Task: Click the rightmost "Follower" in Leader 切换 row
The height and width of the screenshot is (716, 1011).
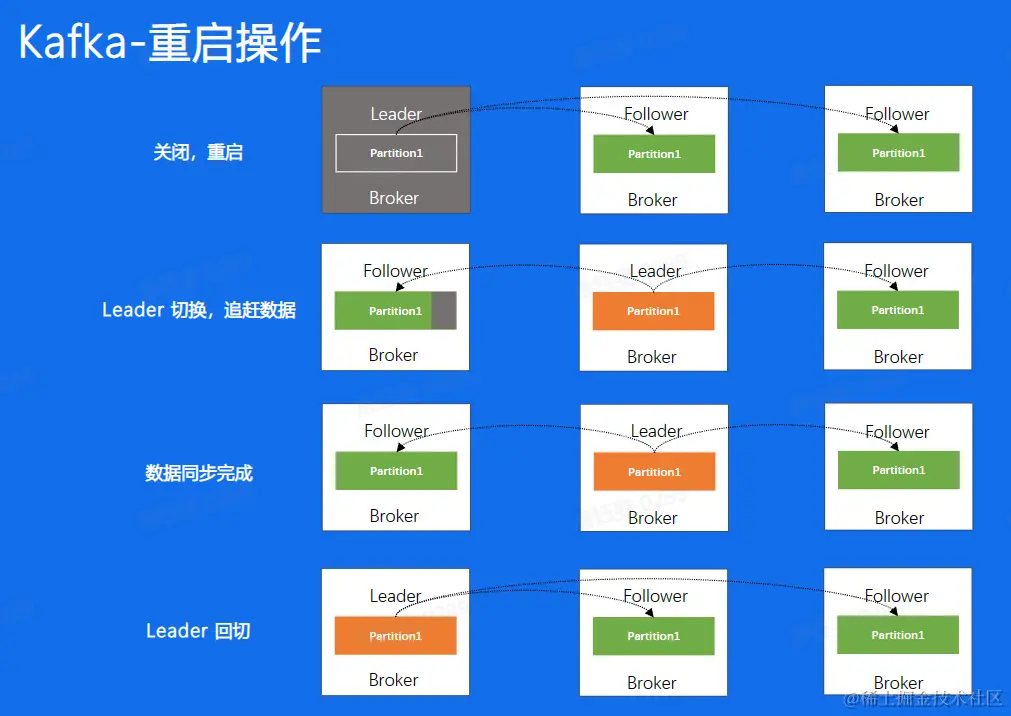Action: pos(896,271)
